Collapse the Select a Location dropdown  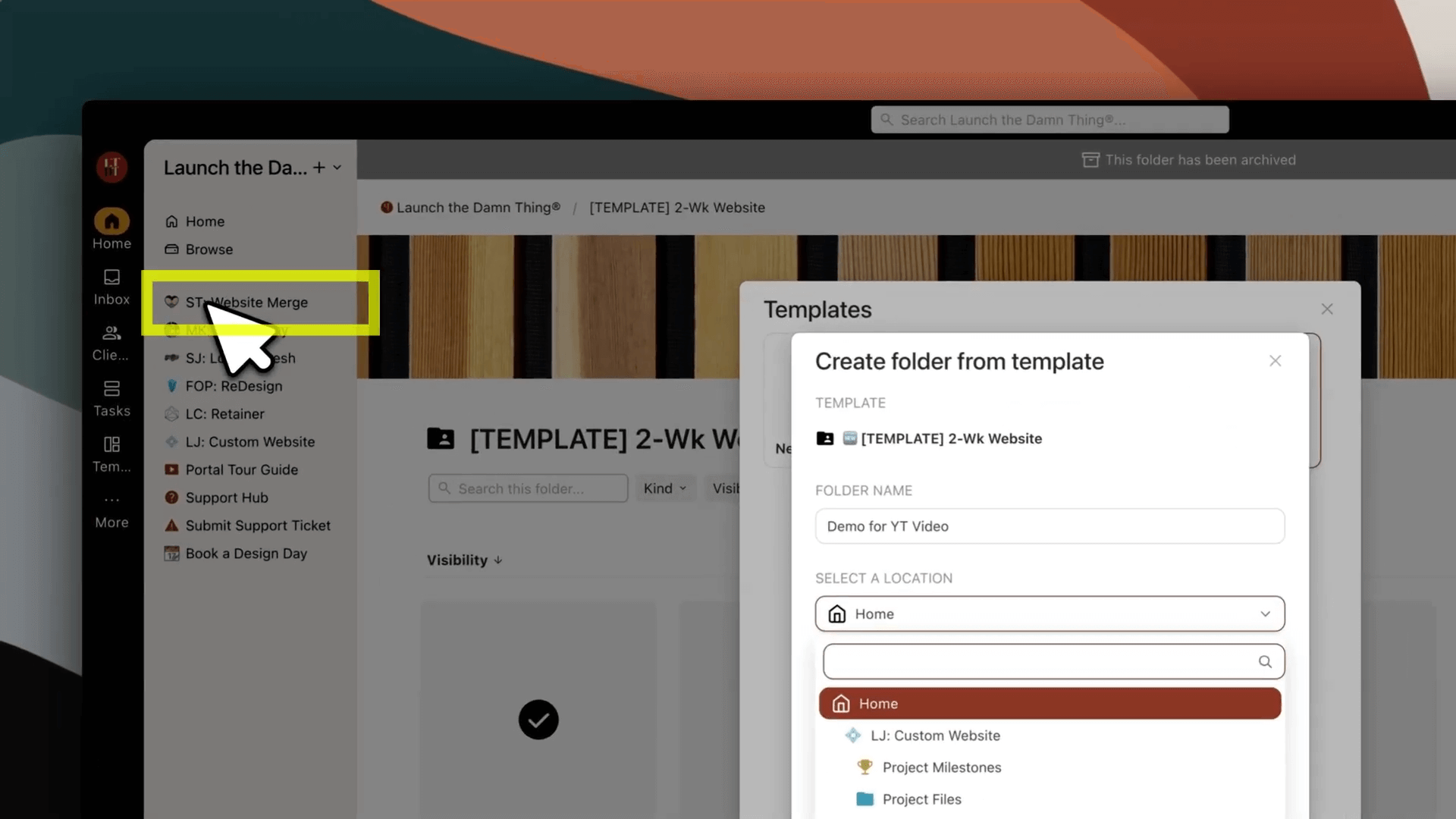pyautogui.click(x=1264, y=614)
